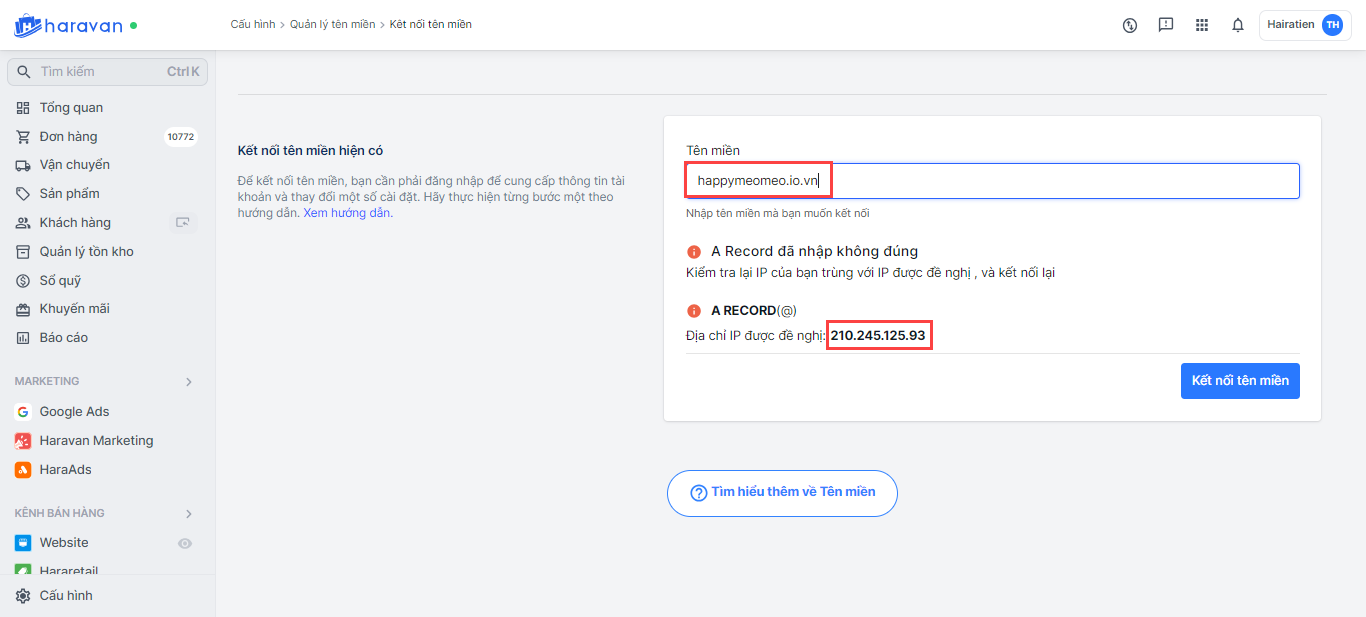1366x617 pixels.
Task: Toggle the eye icon next to Website
Action: click(x=185, y=543)
